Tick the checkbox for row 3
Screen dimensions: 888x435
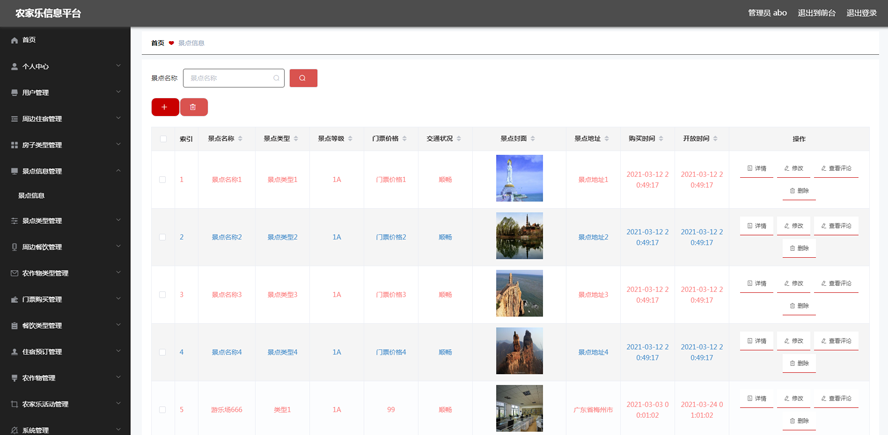tap(163, 295)
